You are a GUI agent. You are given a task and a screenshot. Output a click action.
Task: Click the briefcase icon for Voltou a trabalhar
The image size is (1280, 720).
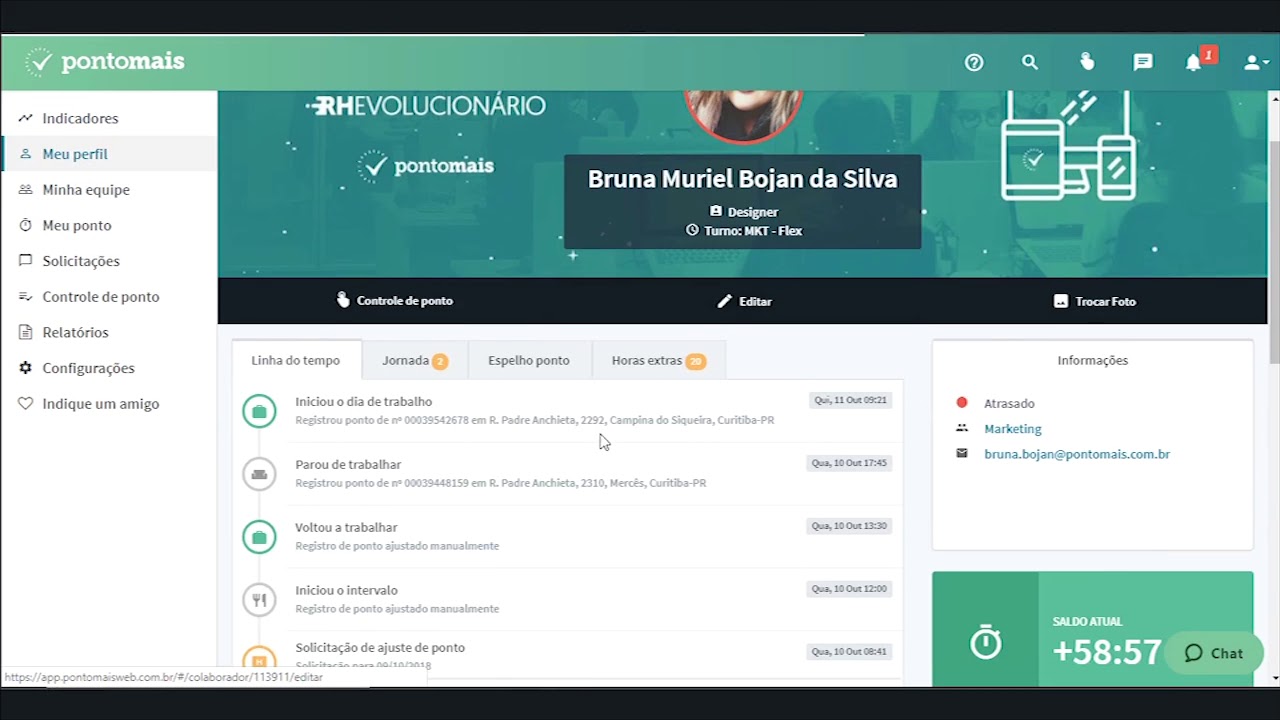pyautogui.click(x=259, y=537)
